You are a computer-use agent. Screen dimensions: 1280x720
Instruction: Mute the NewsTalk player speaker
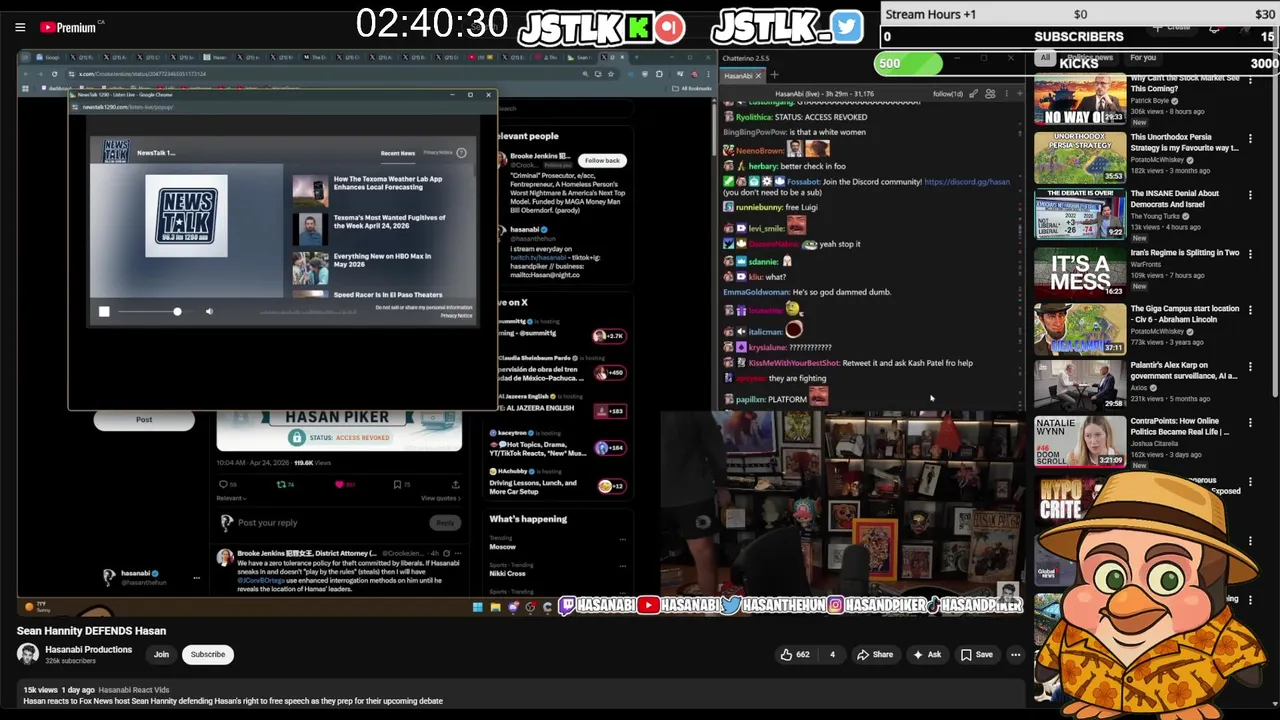coord(209,312)
